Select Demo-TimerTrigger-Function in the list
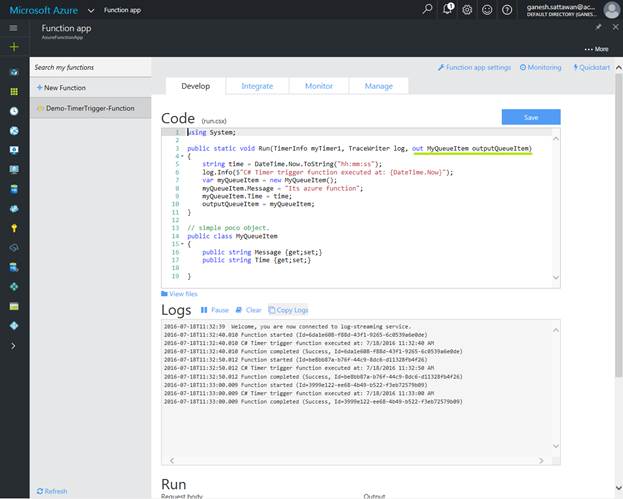The image size is (623, 499). pos(90,106)
